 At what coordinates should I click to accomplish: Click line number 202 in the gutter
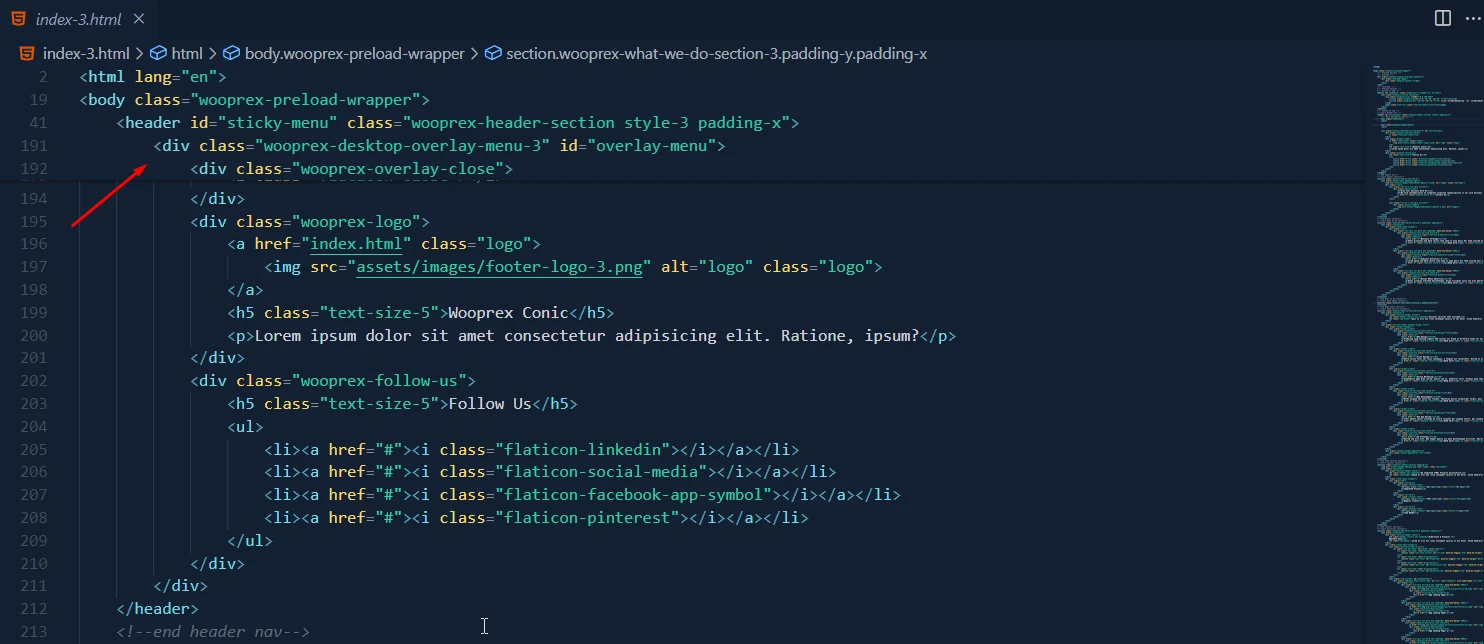(x=33, y=381)
